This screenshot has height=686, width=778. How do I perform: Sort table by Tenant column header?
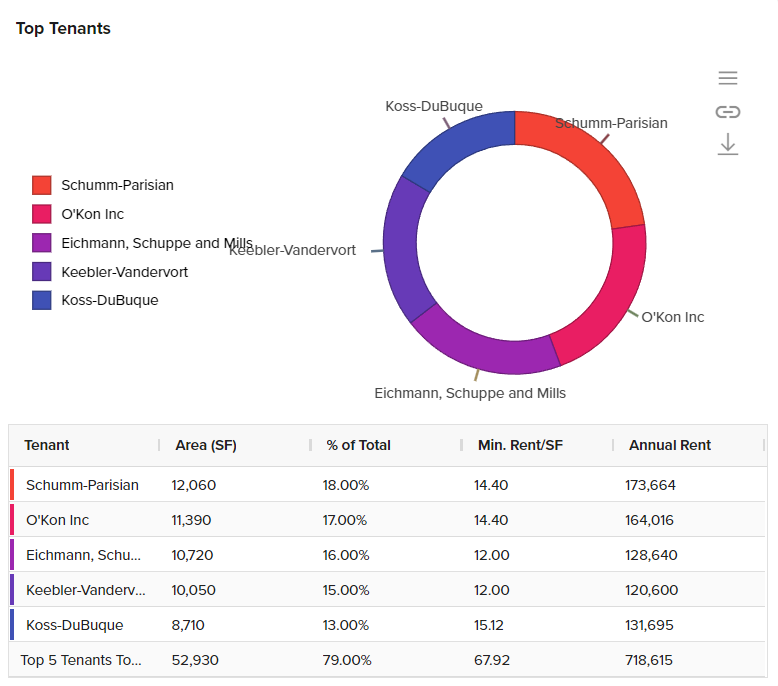click(x=47, y=445)
